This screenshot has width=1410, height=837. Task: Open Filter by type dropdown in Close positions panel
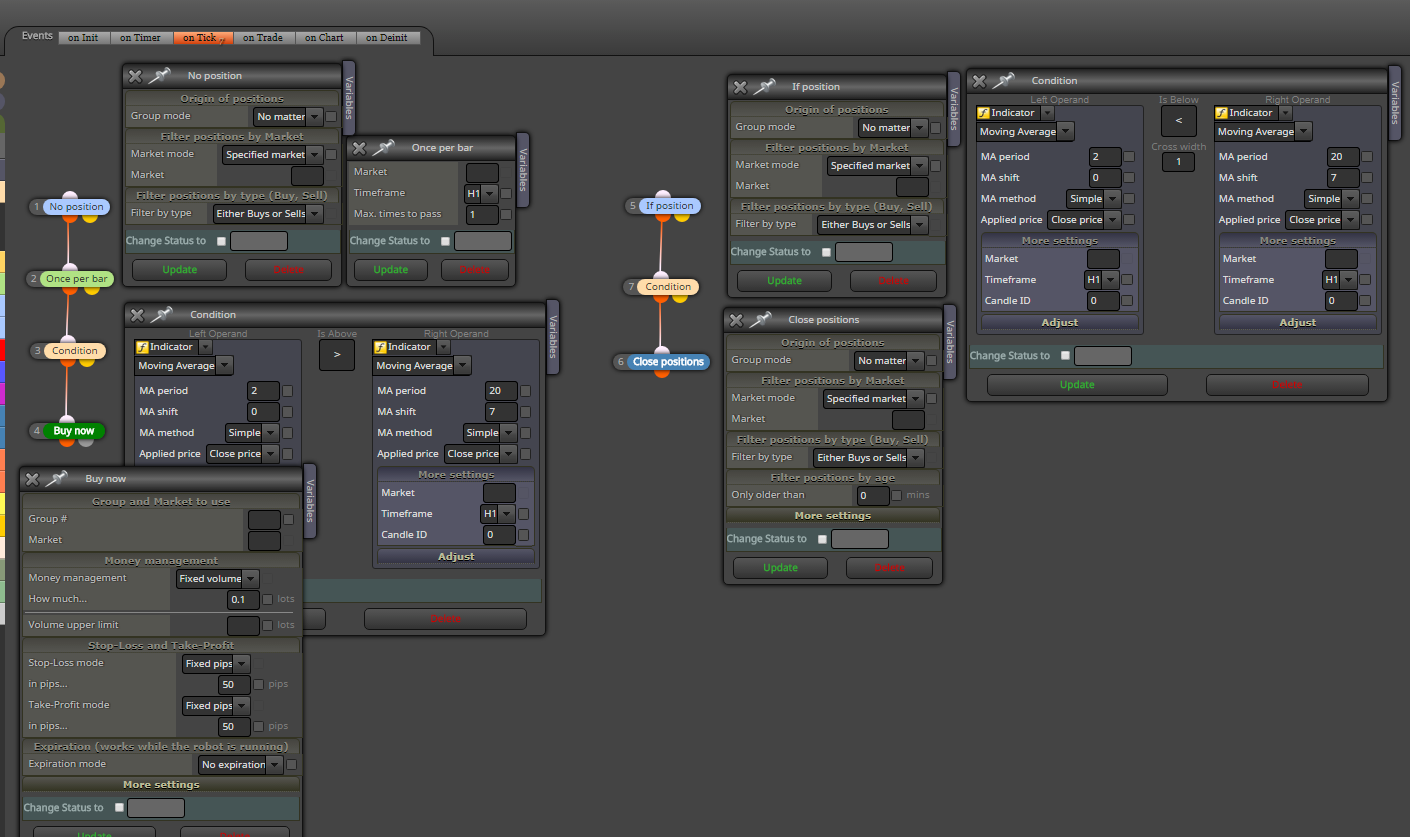coord(868,458)
